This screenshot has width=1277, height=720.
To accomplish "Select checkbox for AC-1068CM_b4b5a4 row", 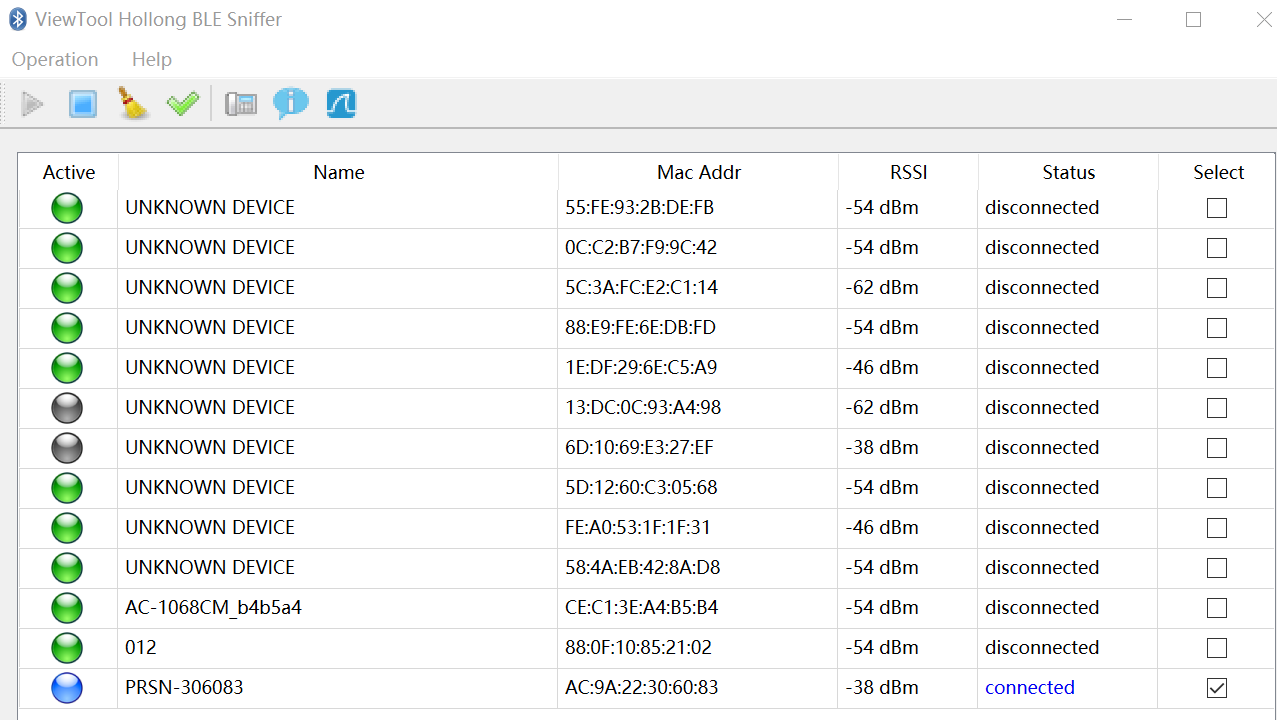I will (x=1217, y=608).
